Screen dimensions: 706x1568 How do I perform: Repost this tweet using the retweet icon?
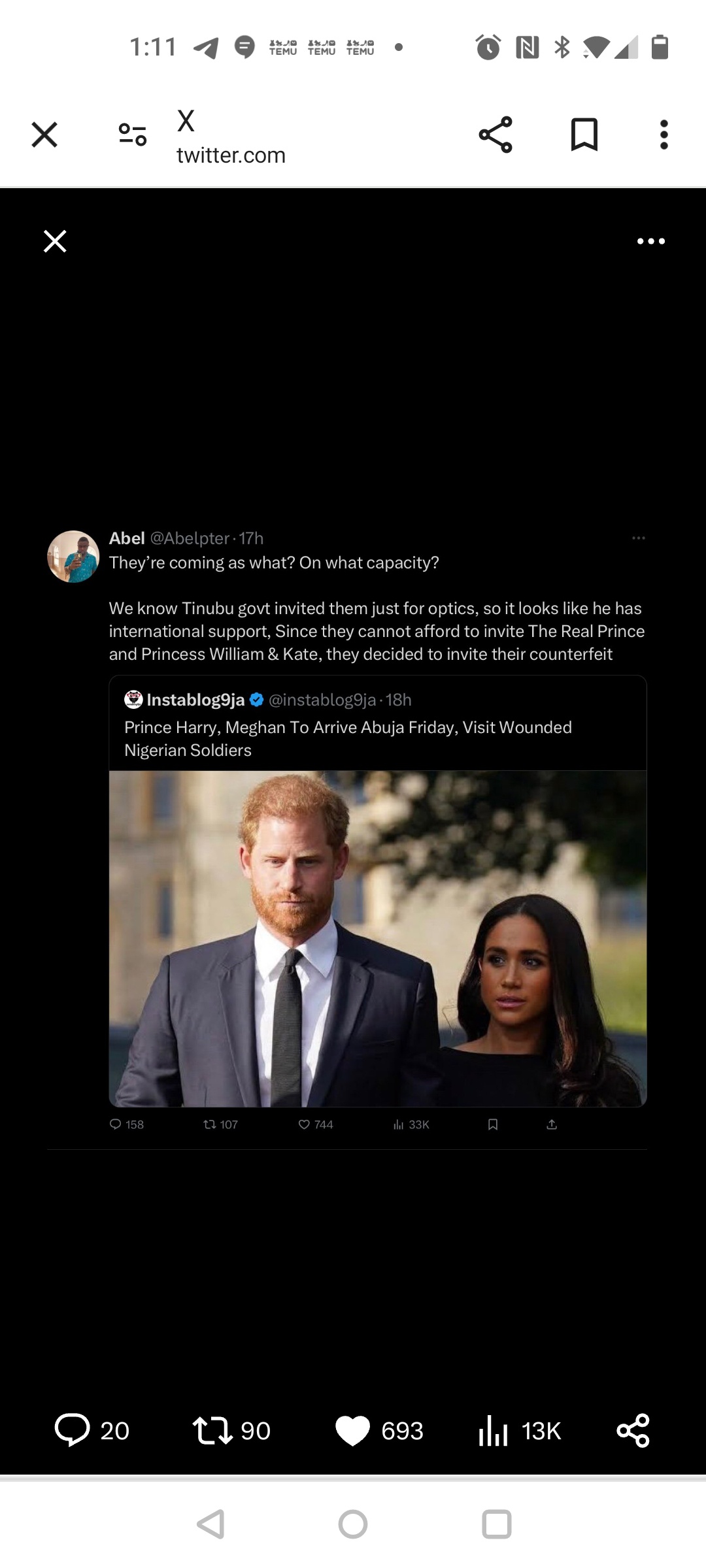coord(212,1429)
